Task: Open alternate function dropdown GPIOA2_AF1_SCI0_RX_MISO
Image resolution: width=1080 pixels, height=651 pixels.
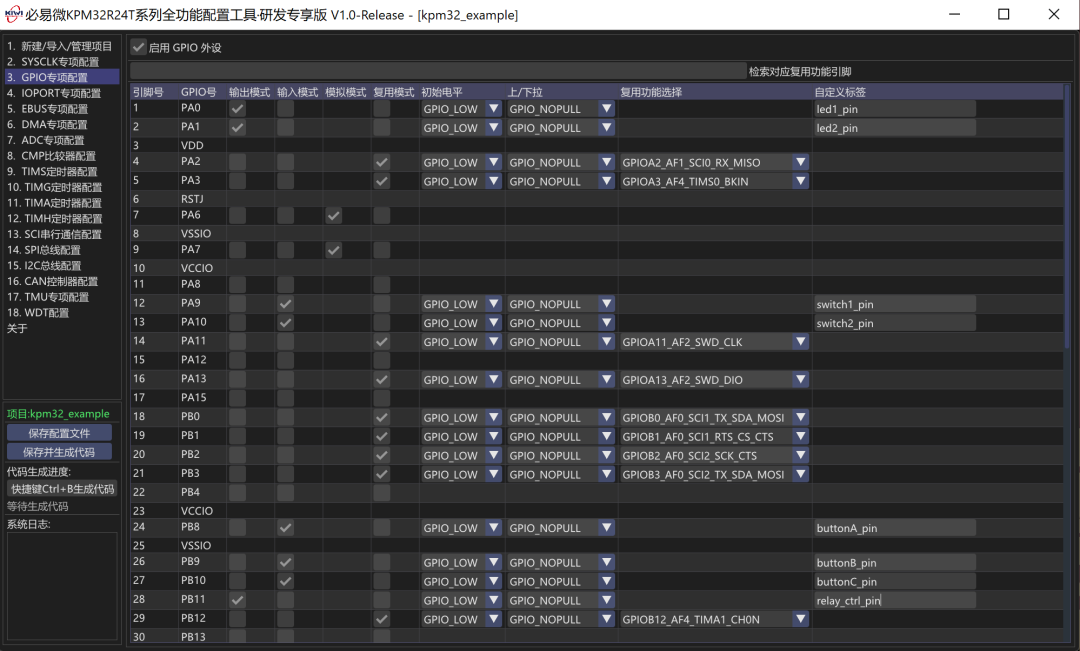Action: click(x=714, y=163)
